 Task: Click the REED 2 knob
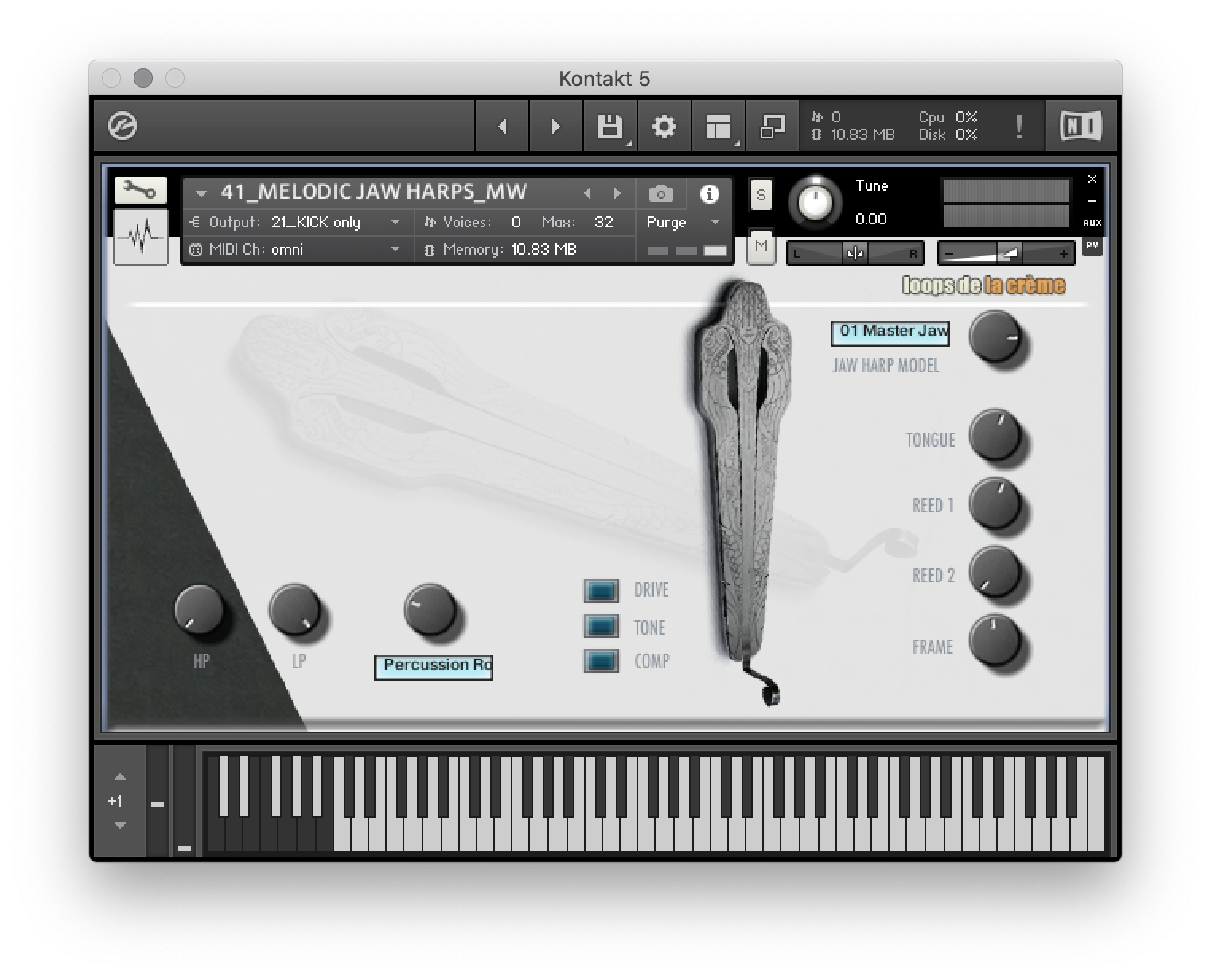(x=995, y=572)
